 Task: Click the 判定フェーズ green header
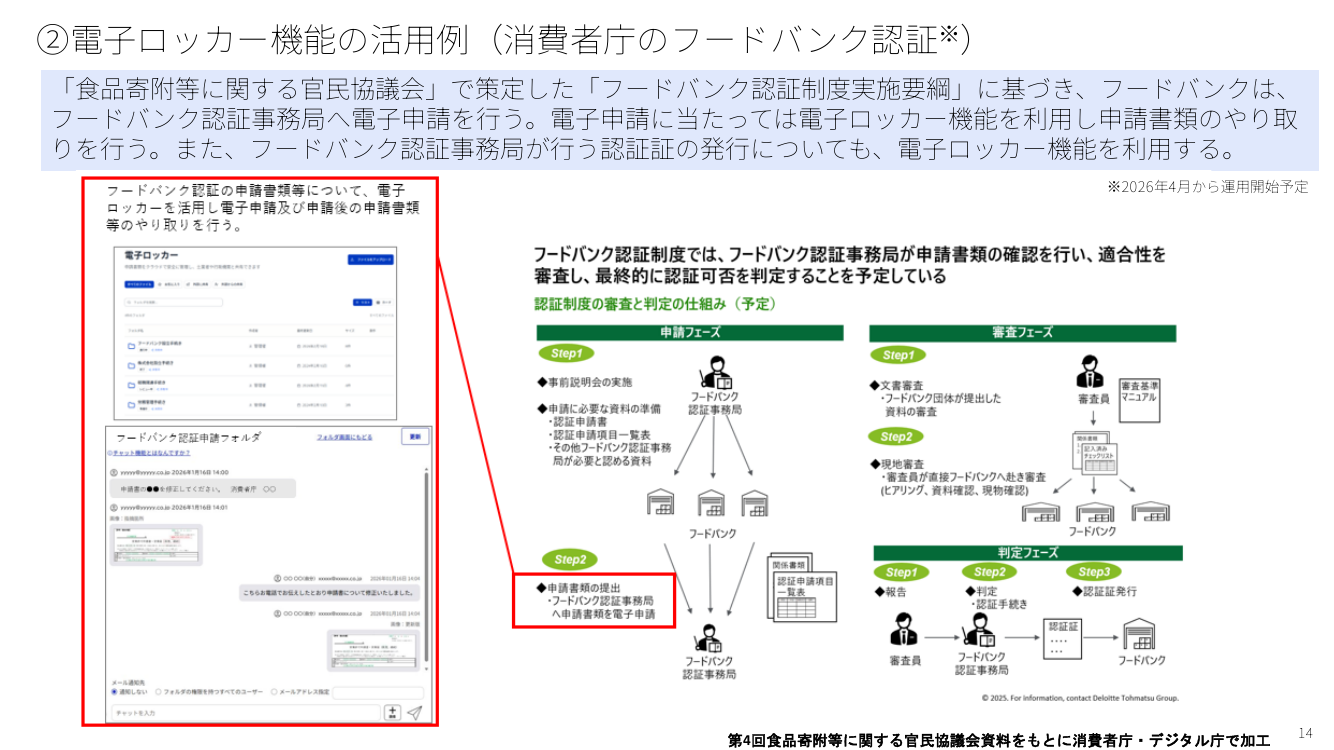1028,552
